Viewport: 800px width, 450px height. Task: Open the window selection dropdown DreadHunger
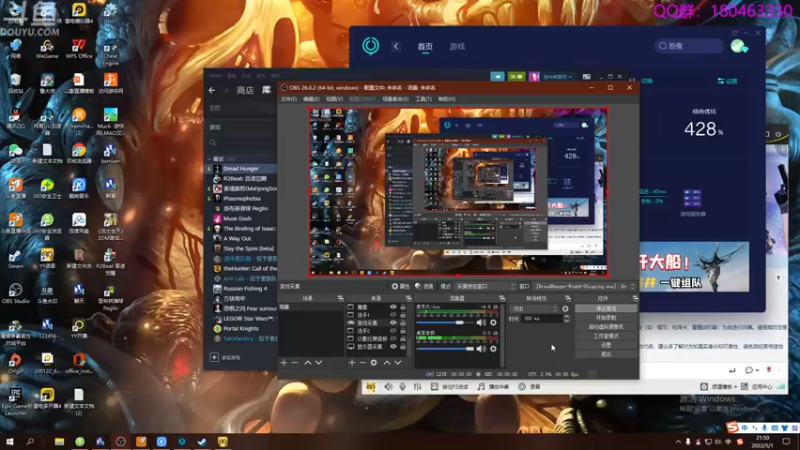[585, 286]
